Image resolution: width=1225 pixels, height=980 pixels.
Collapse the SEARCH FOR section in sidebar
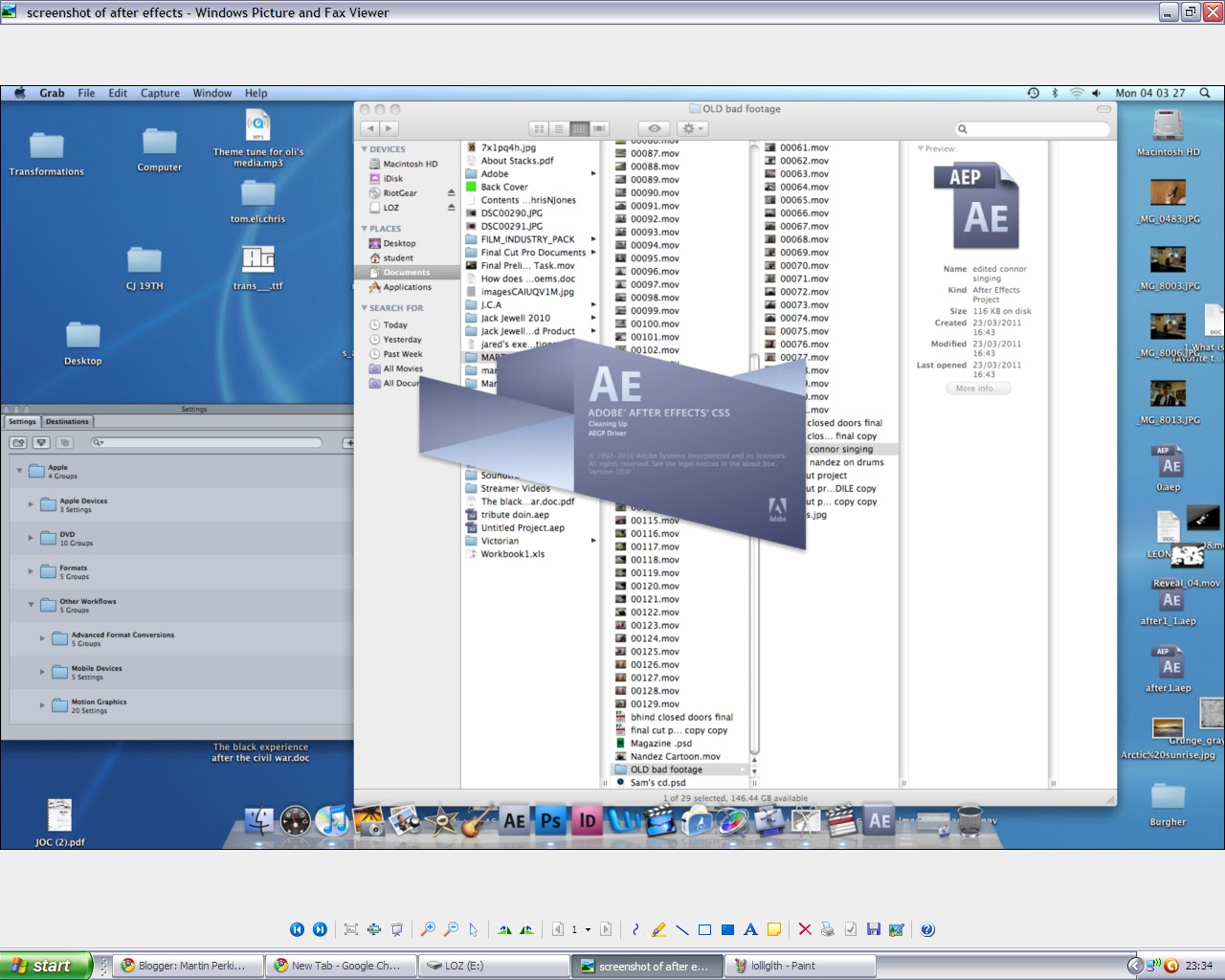365,308
